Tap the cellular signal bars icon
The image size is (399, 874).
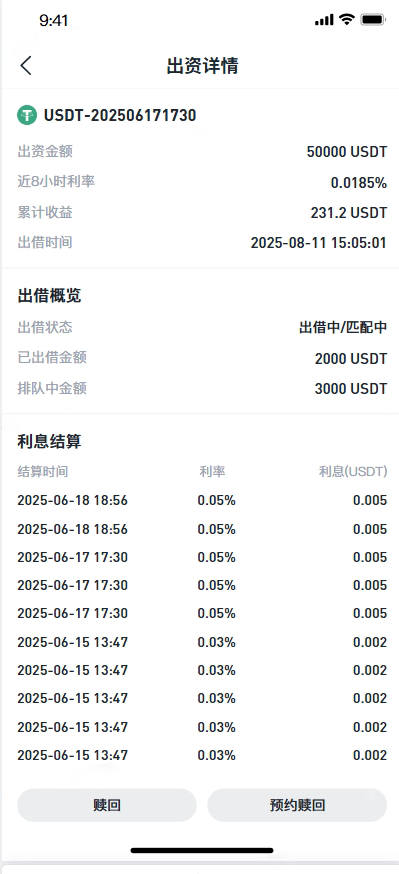point(324,20)
